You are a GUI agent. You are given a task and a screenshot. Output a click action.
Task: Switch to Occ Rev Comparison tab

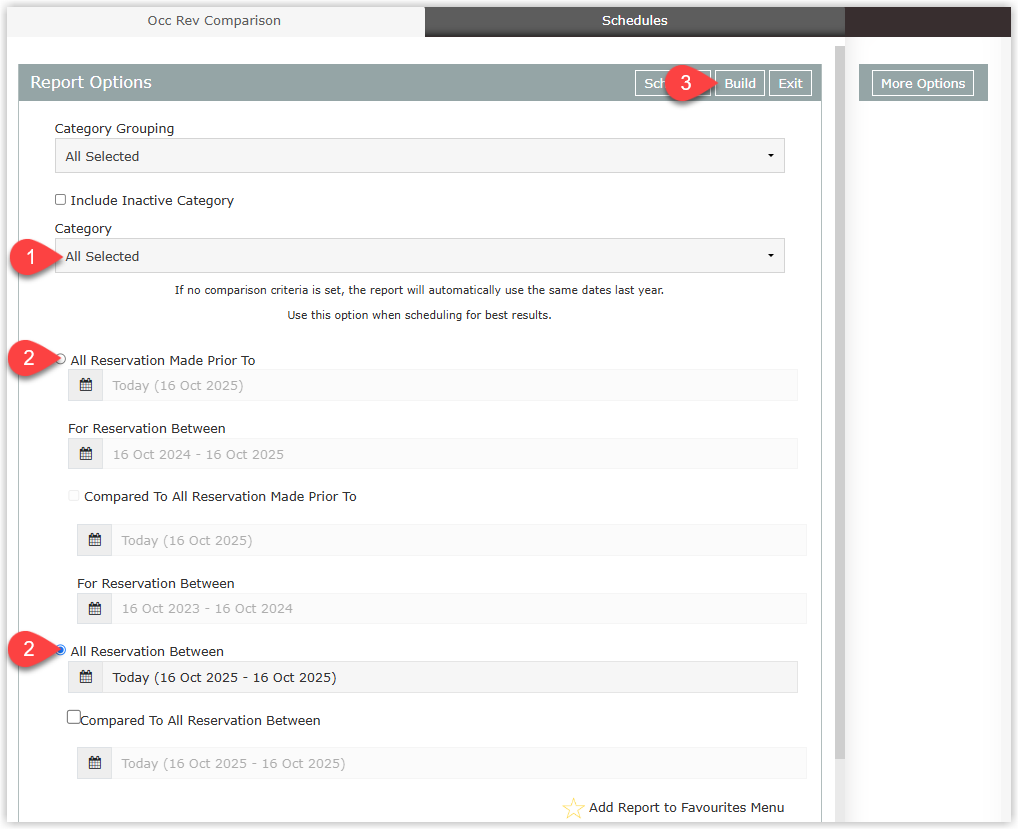(214, 21)
